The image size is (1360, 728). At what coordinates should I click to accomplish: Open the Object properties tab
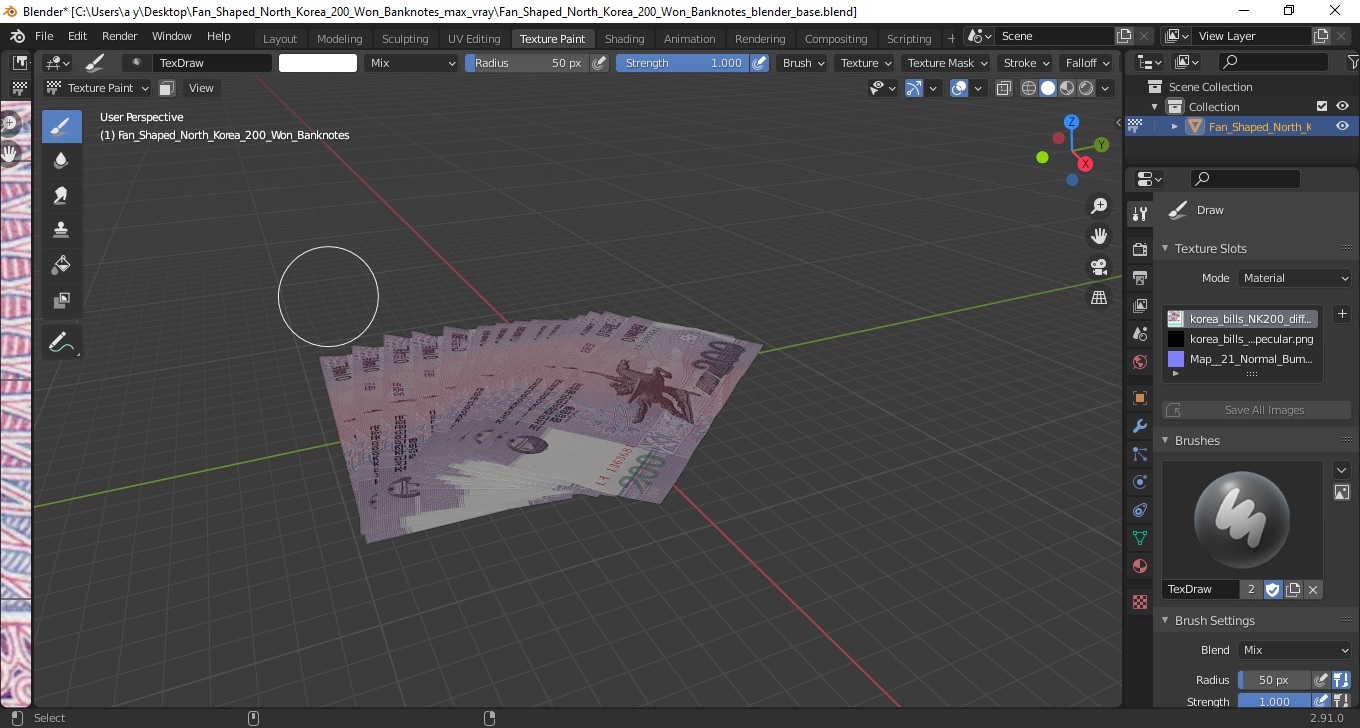pos(1139,398)
